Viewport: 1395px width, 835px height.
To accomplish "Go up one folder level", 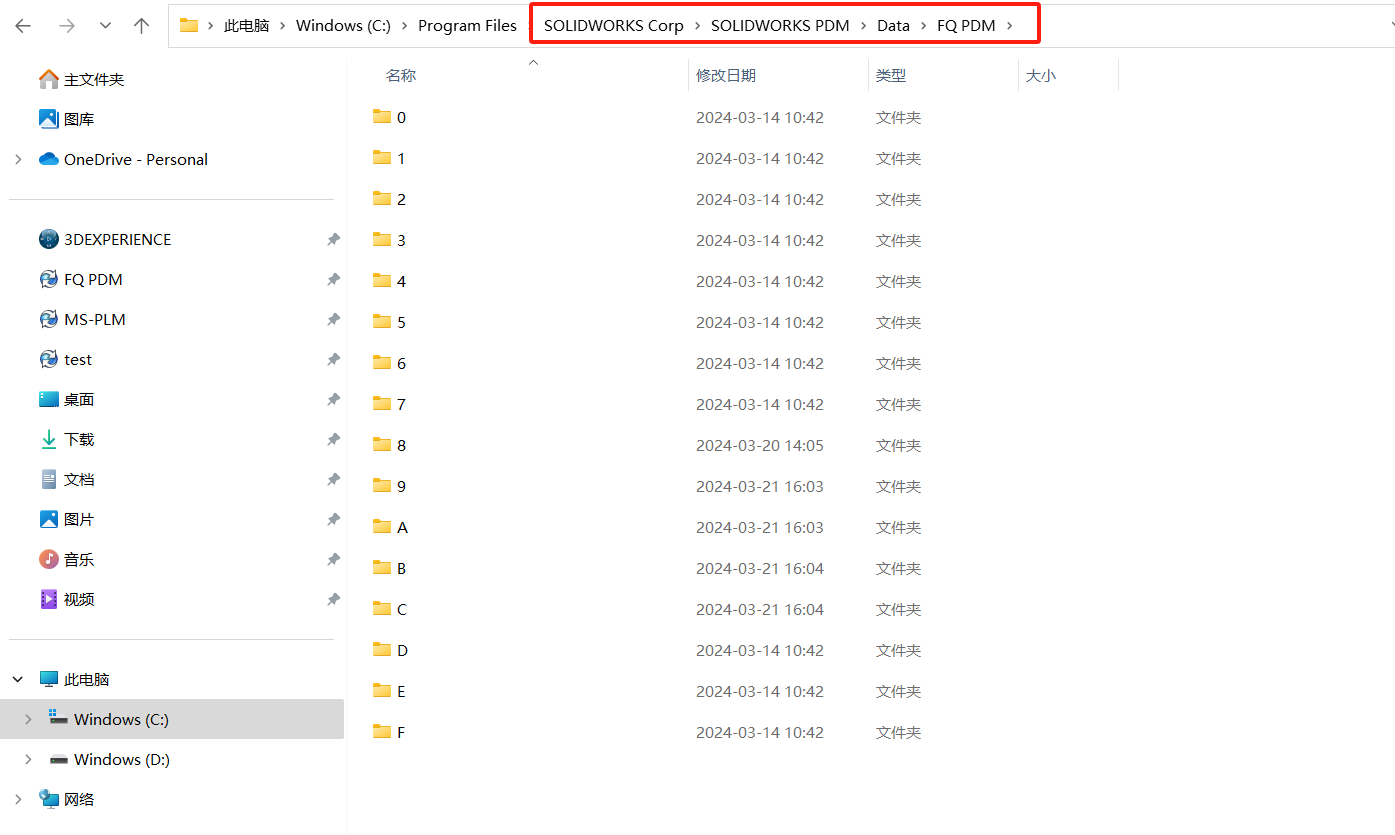I will [x=141, y=26].
